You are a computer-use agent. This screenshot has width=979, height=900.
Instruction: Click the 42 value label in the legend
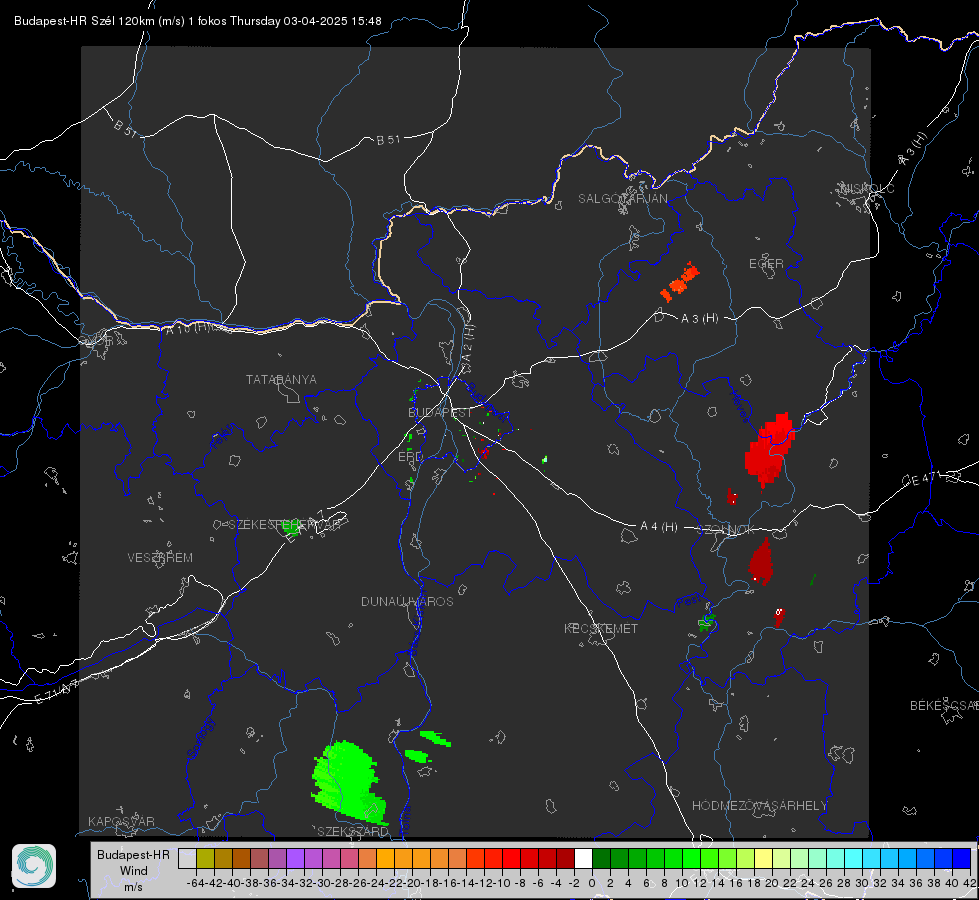click(x=968, y=883)
